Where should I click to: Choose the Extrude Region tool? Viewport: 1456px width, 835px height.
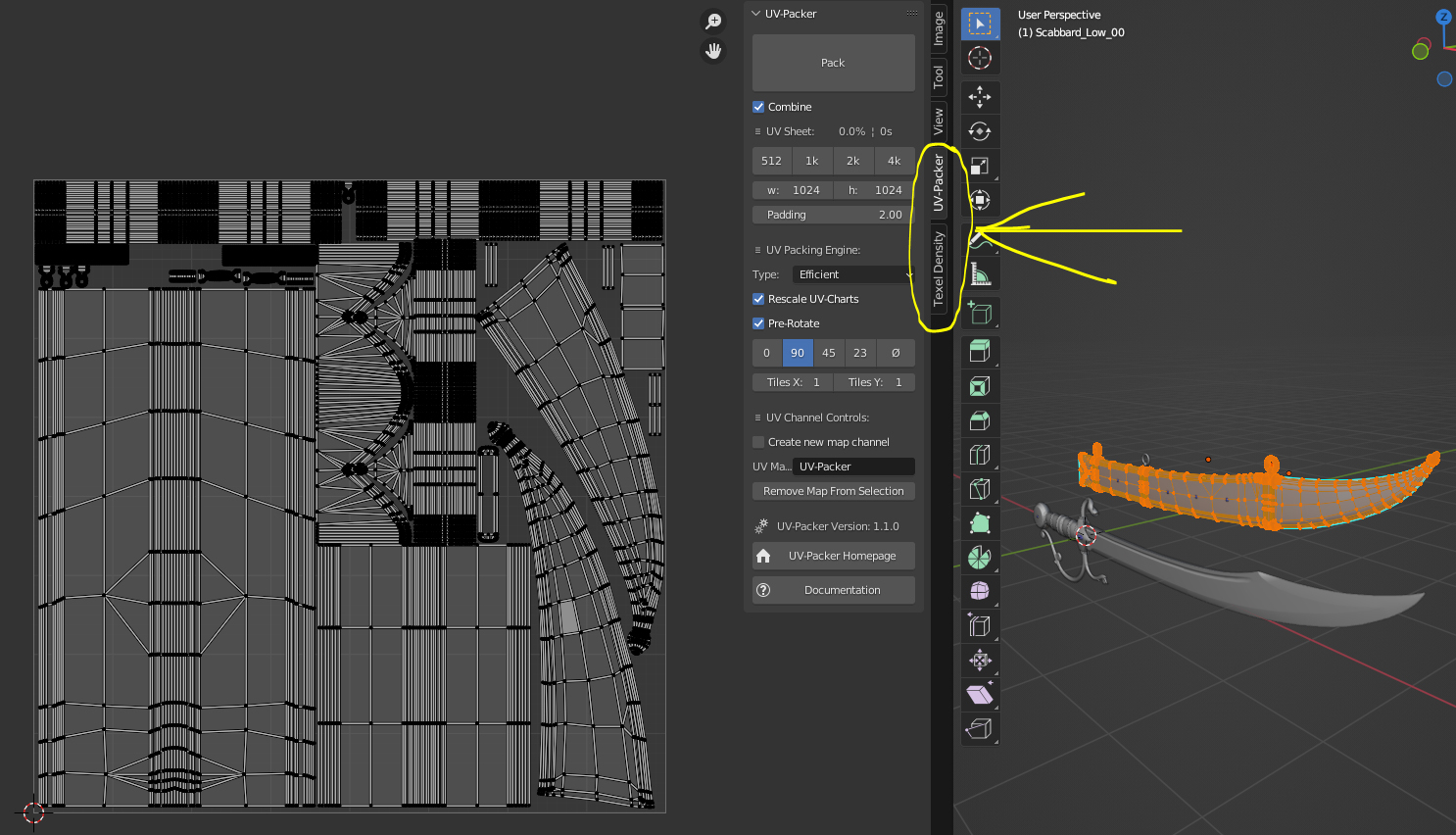click(x=980, y=351)
